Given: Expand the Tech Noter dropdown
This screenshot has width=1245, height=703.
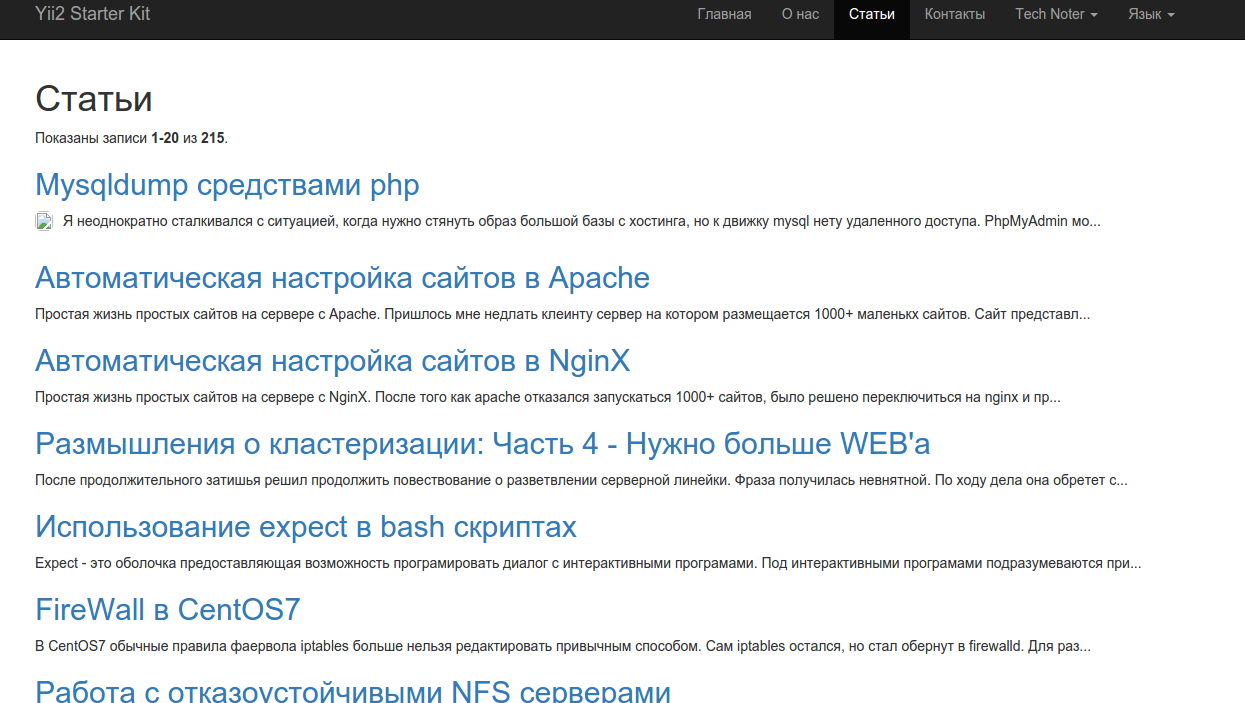Looking at the screenshot, I should click(x=1056, y=14).
